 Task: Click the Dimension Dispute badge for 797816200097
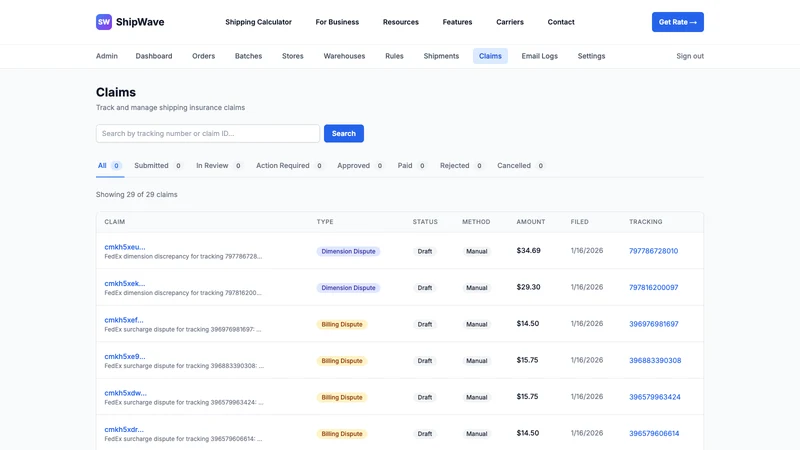tap(348, 288)
